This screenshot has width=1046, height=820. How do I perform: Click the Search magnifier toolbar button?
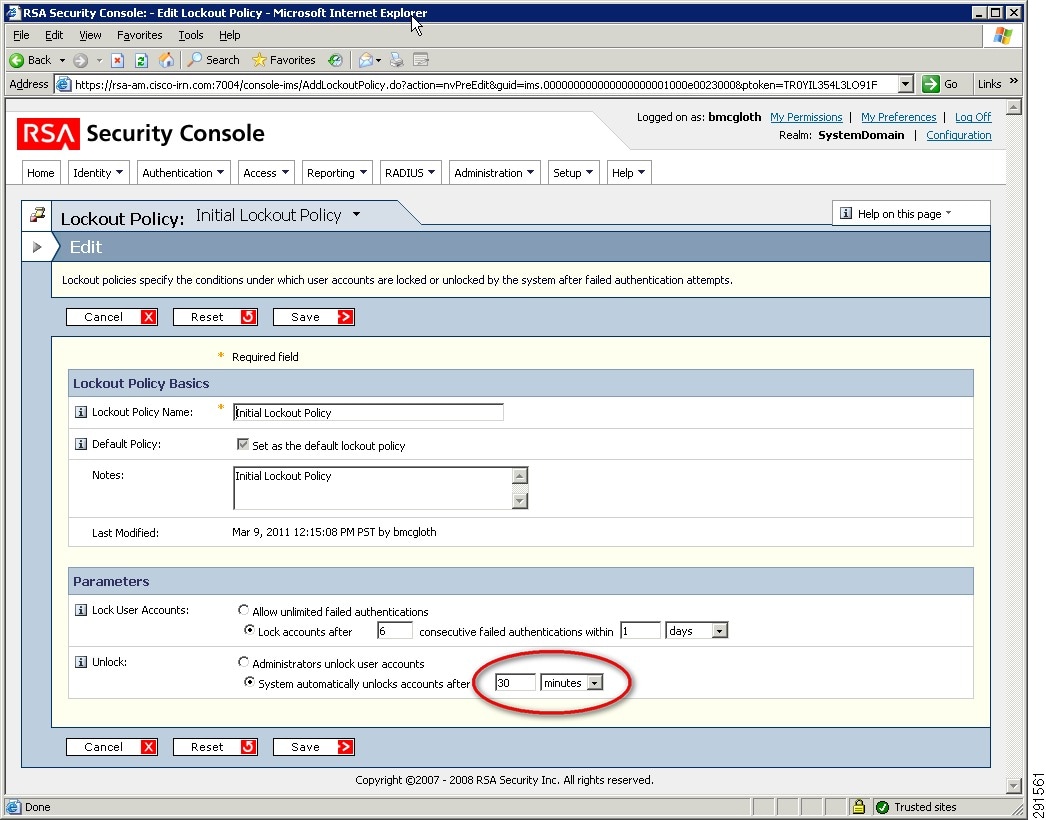pyautogui.click(x=213, y=60)
